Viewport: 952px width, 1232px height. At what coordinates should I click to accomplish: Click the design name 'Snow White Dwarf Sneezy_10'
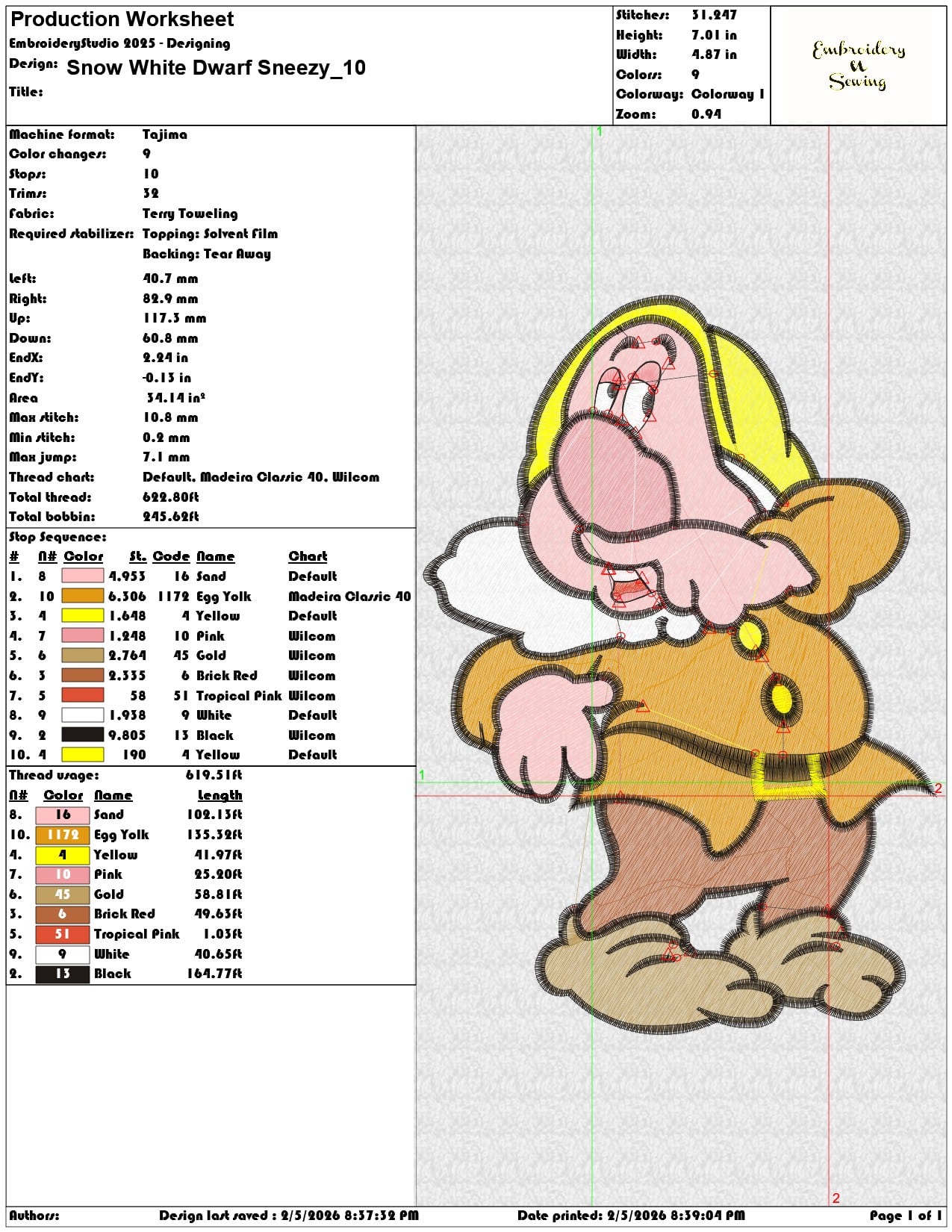pos(216,68)
